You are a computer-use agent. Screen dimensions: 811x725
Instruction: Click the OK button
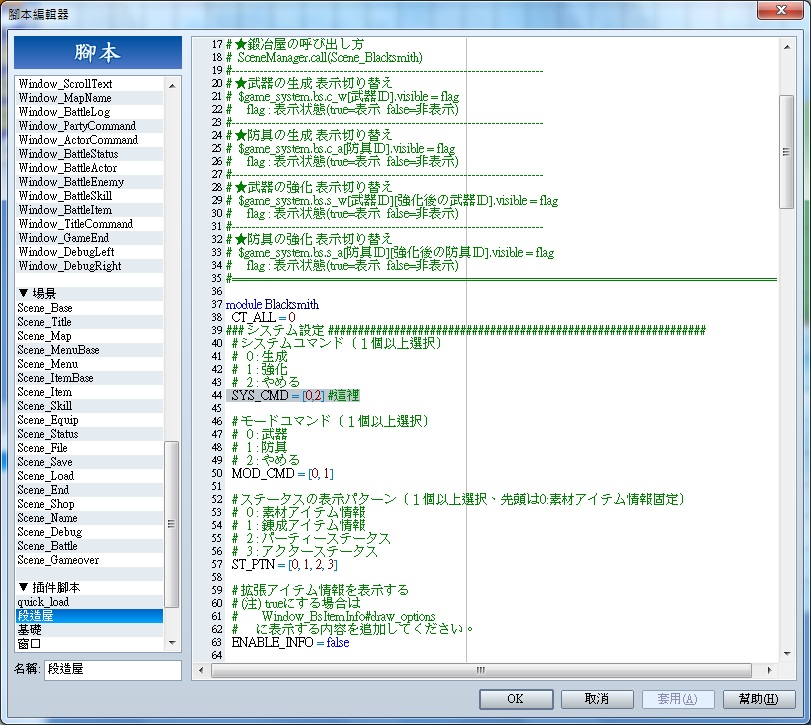click(516, 699)
